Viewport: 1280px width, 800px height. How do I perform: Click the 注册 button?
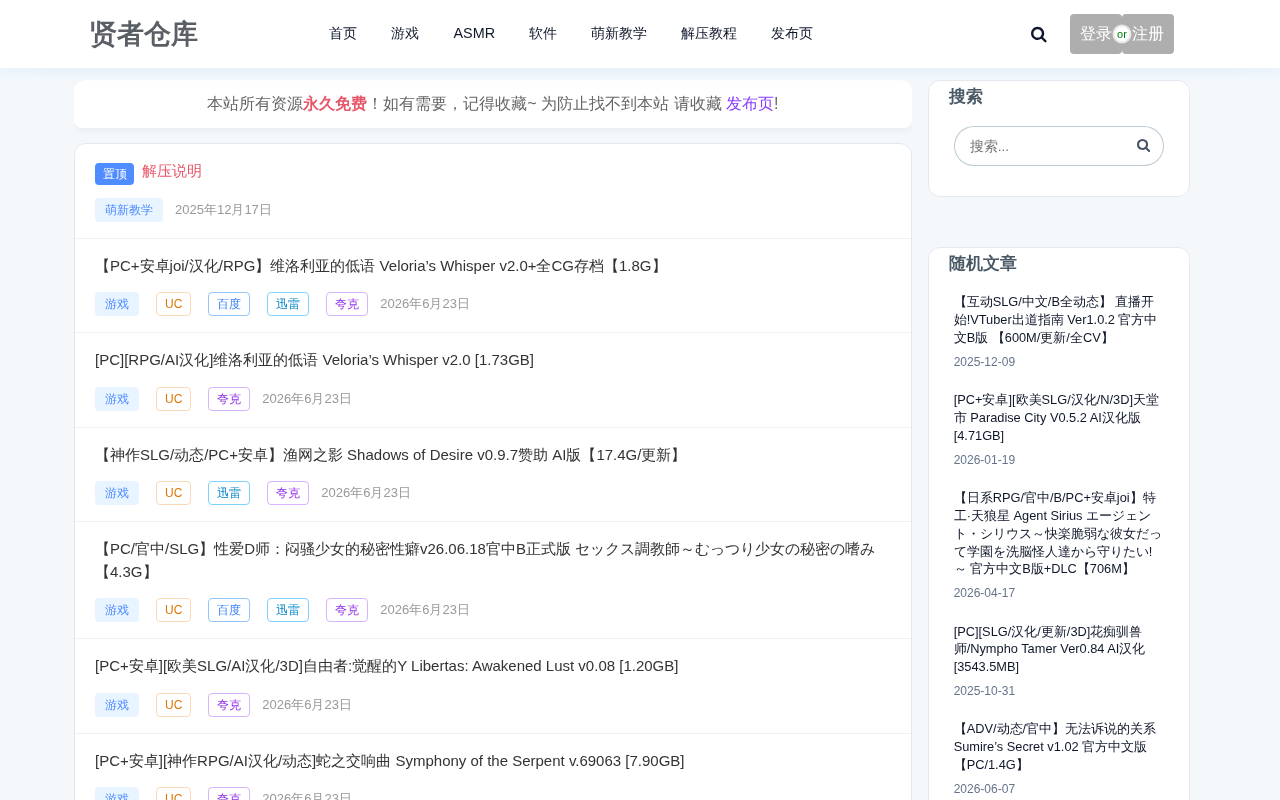click(1149, 34)
